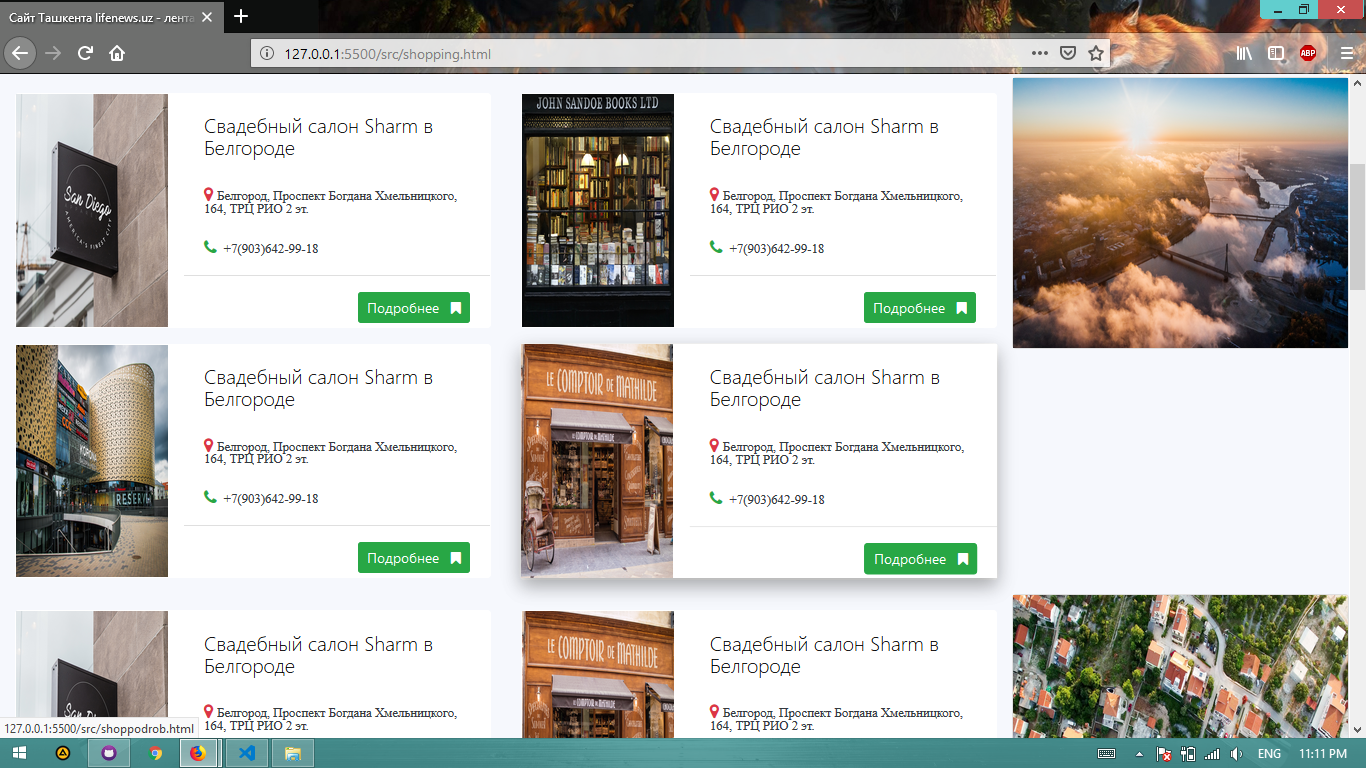Save the page to Pocket
1366x768 pixels.
tap(1068, 54)
